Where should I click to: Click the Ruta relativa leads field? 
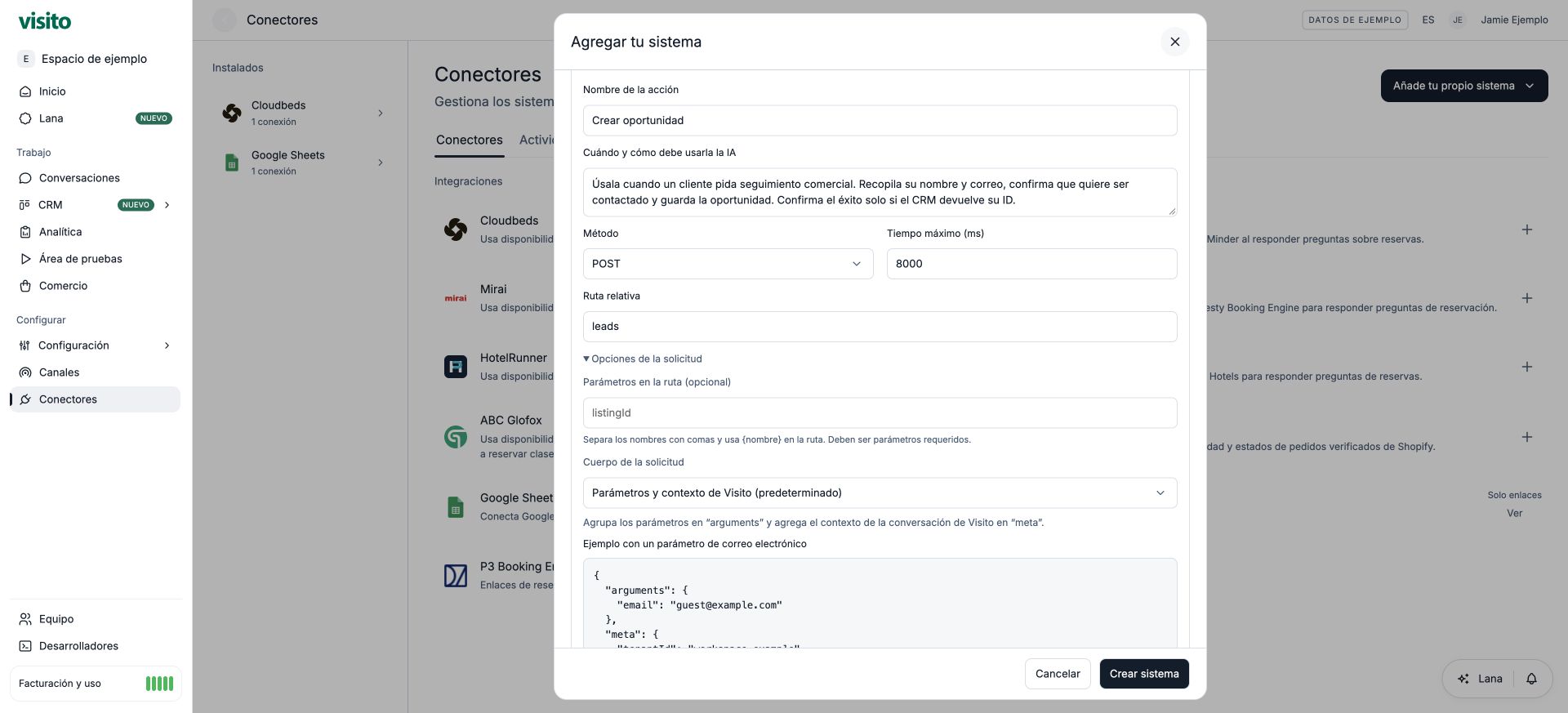(x=880, y=327)
